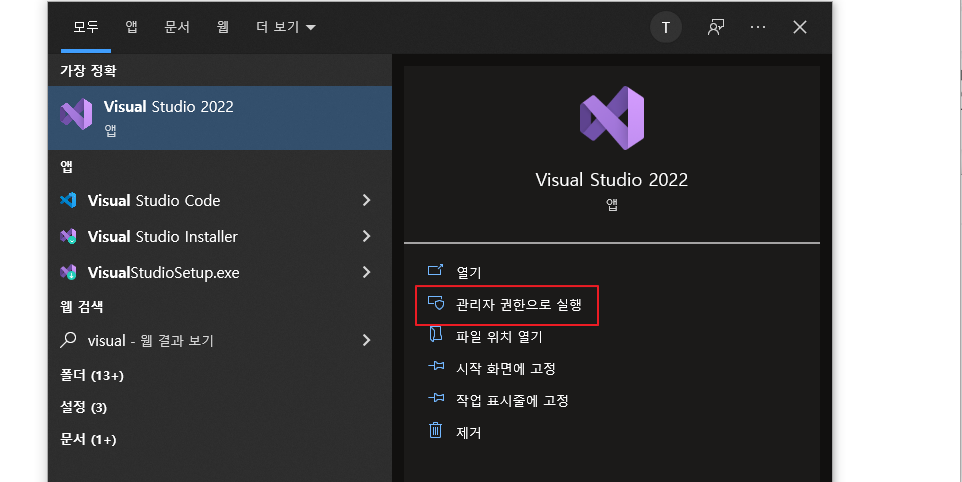The height and width of the screenshot is (482, 962).
Task: Choose 파일 위치 열기
Action: tap(499, 337)
